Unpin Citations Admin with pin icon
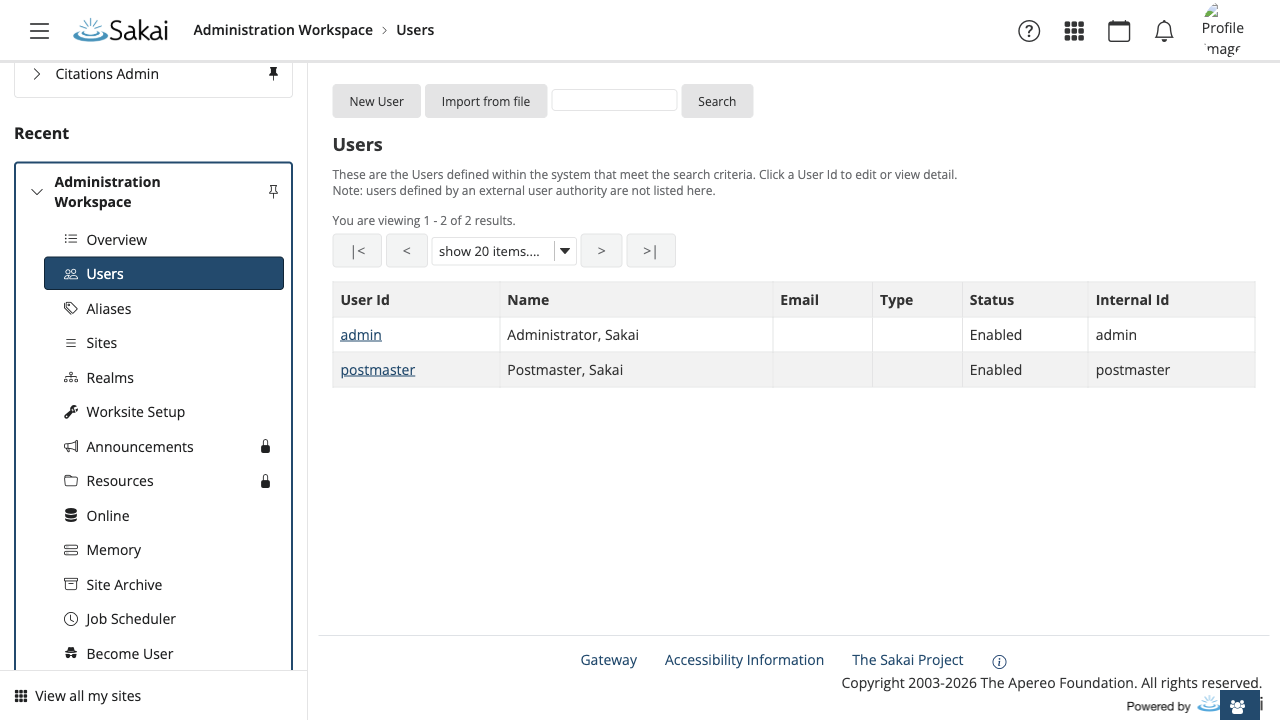This screenshot has height=720, width=1280. [x=273, y=74]
